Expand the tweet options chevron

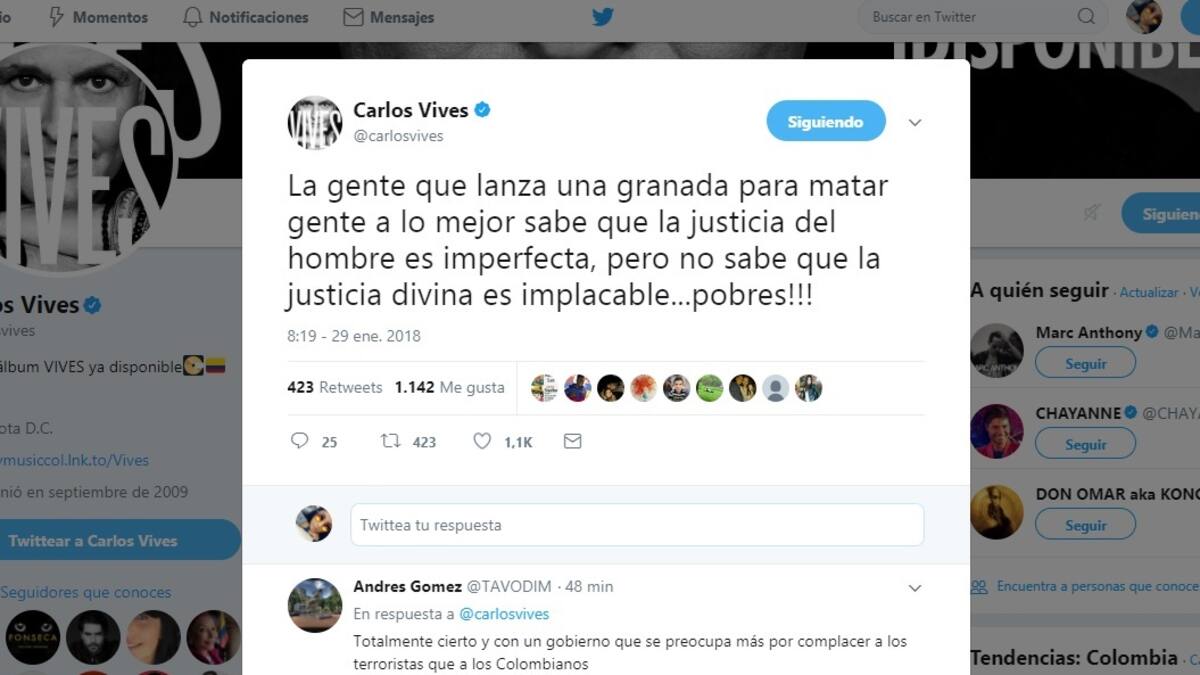[914, 122]
